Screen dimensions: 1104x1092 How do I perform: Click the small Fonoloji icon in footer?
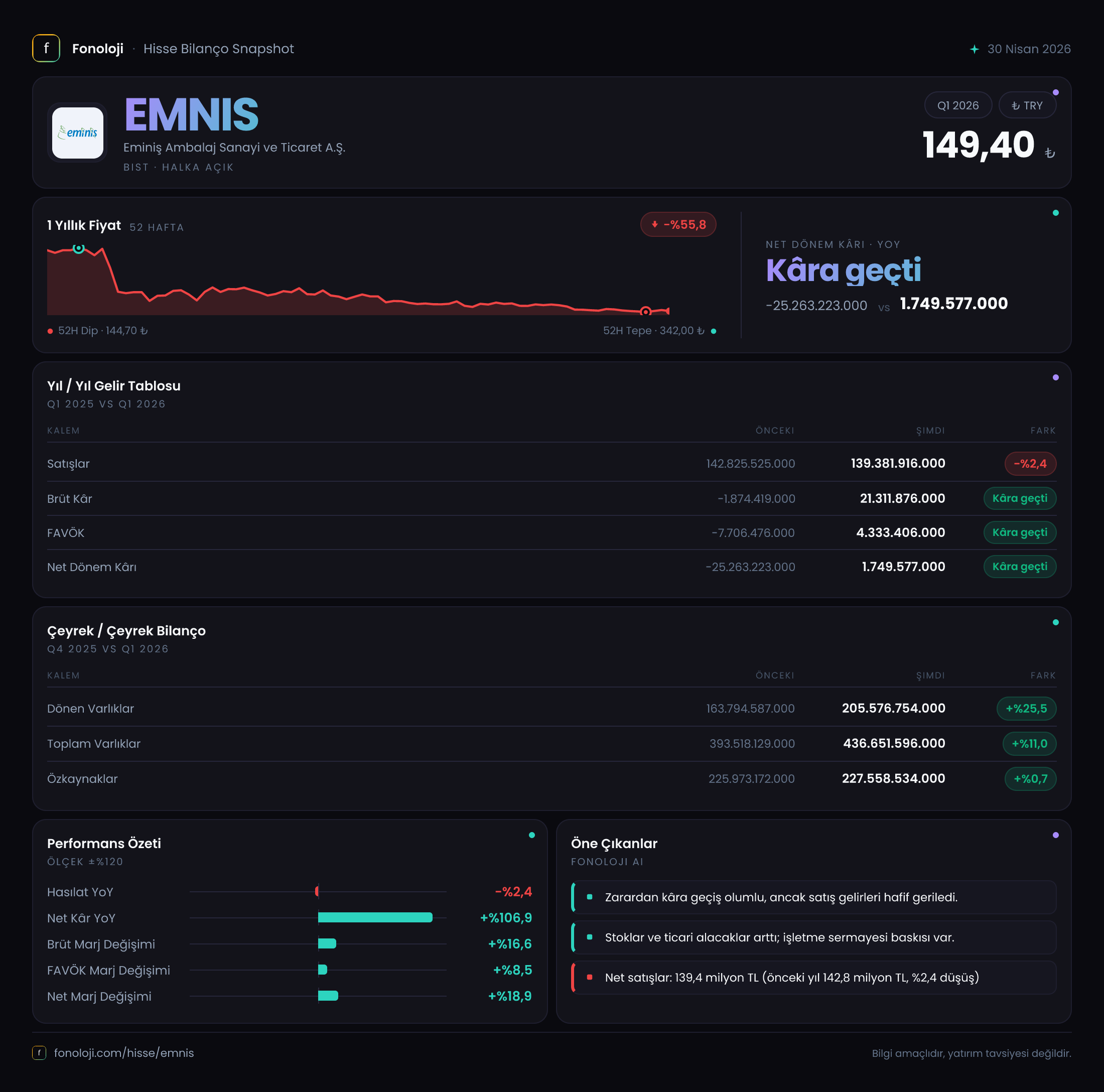point(39,1052)
